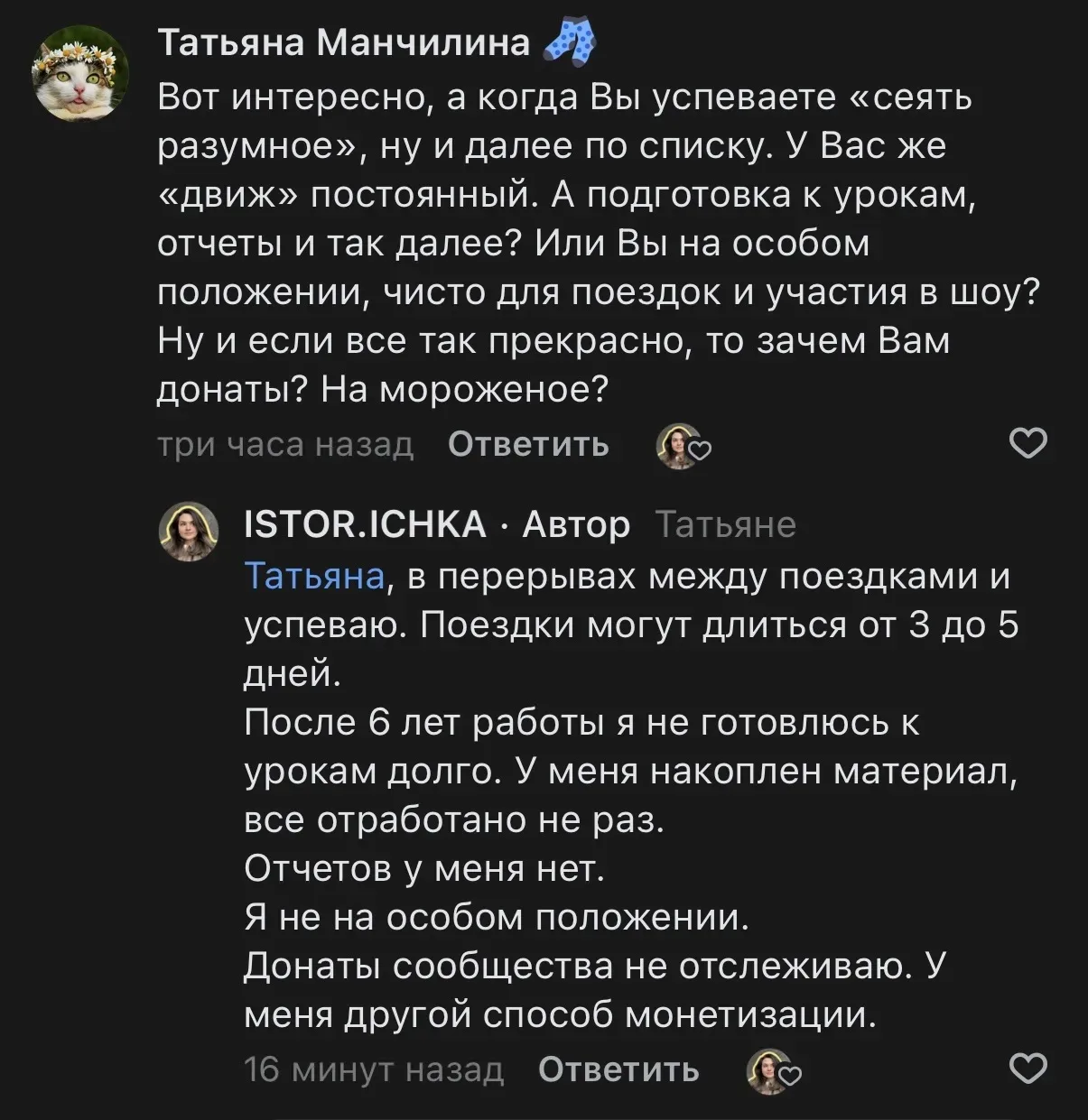Open the Татьяна Манчилина profile name

point(344,42)
